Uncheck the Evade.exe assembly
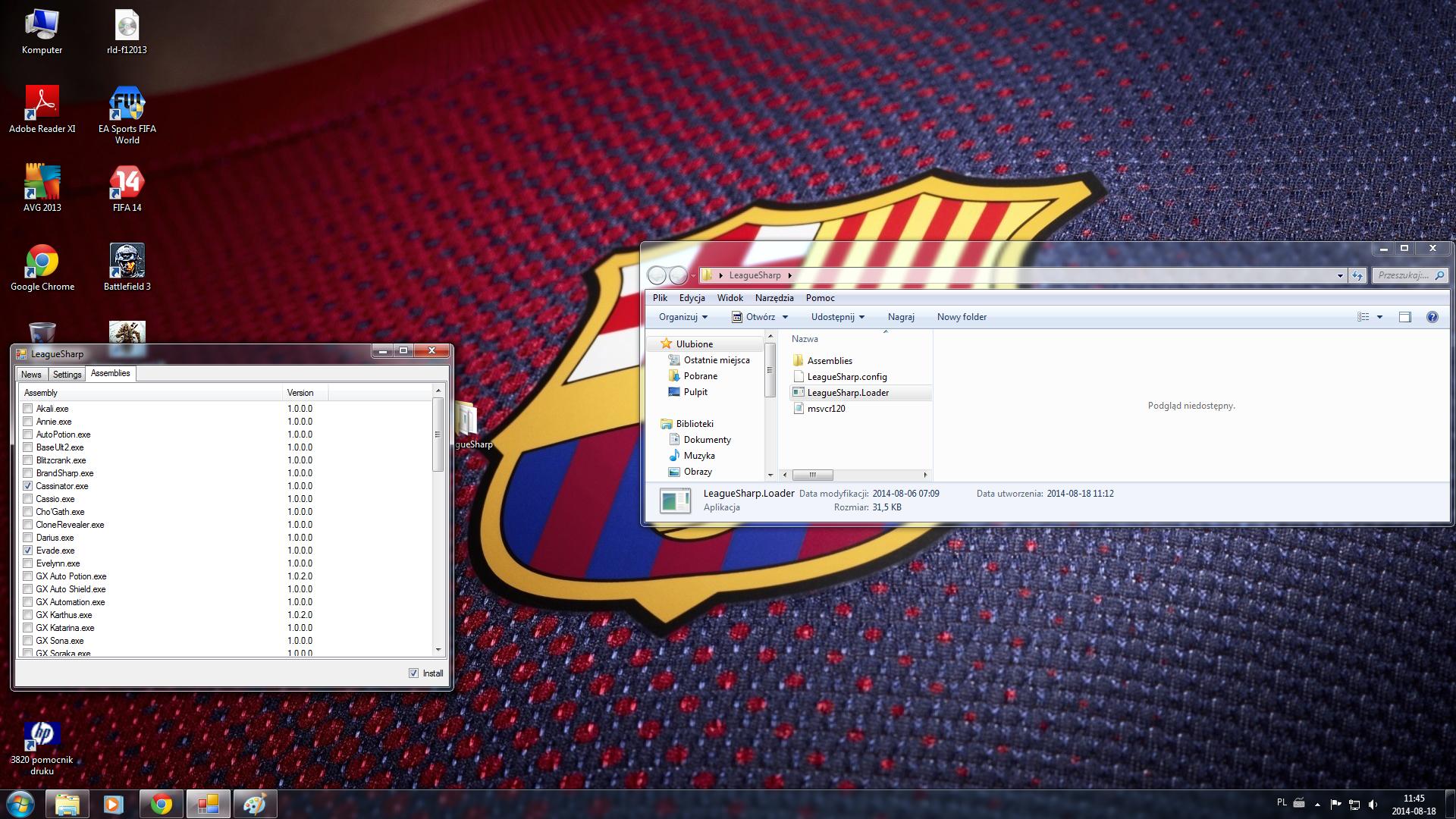Viewport: 1456px width, 819px height. (x=28, y=551)
